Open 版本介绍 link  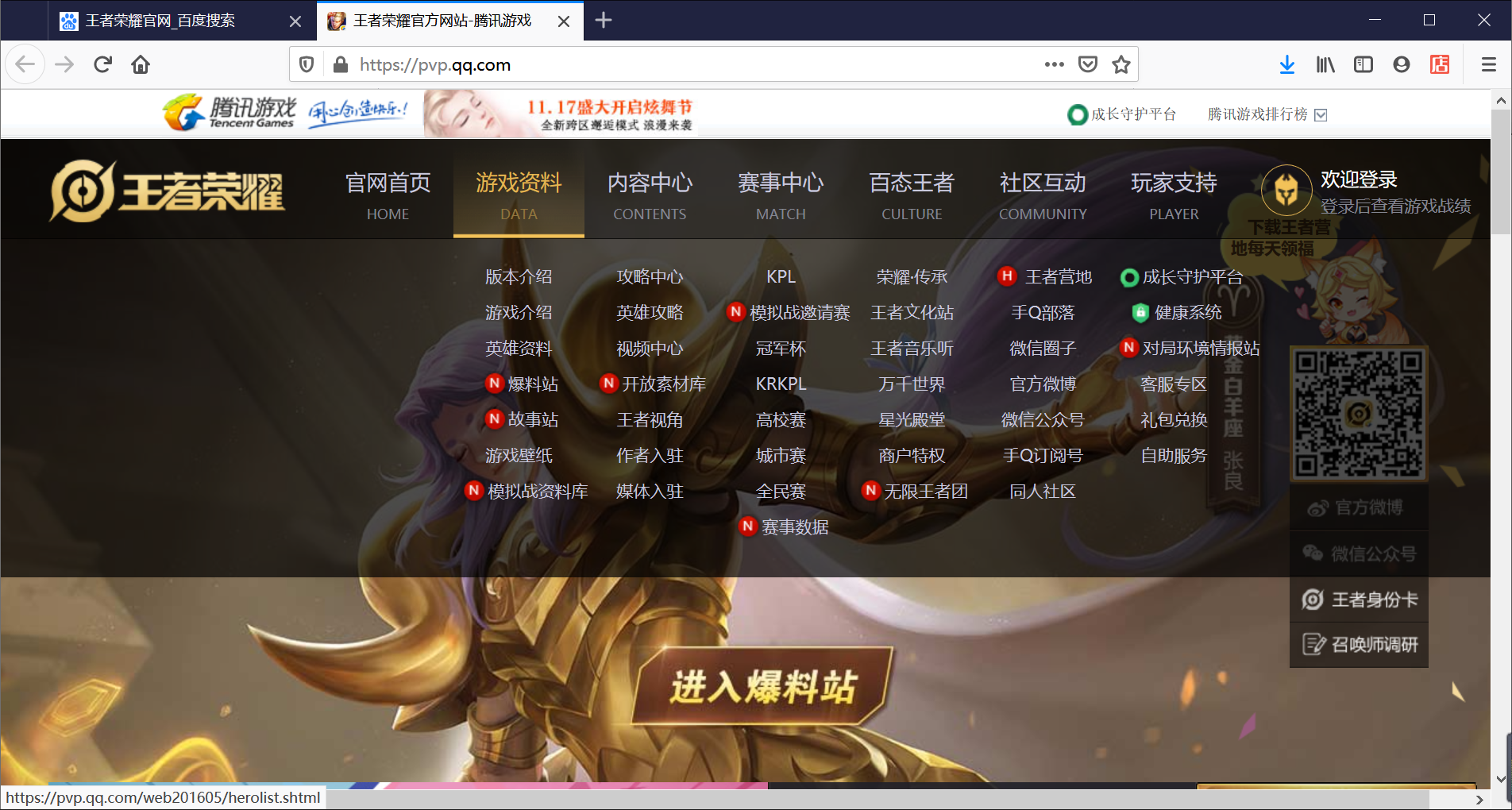(519, 276)
